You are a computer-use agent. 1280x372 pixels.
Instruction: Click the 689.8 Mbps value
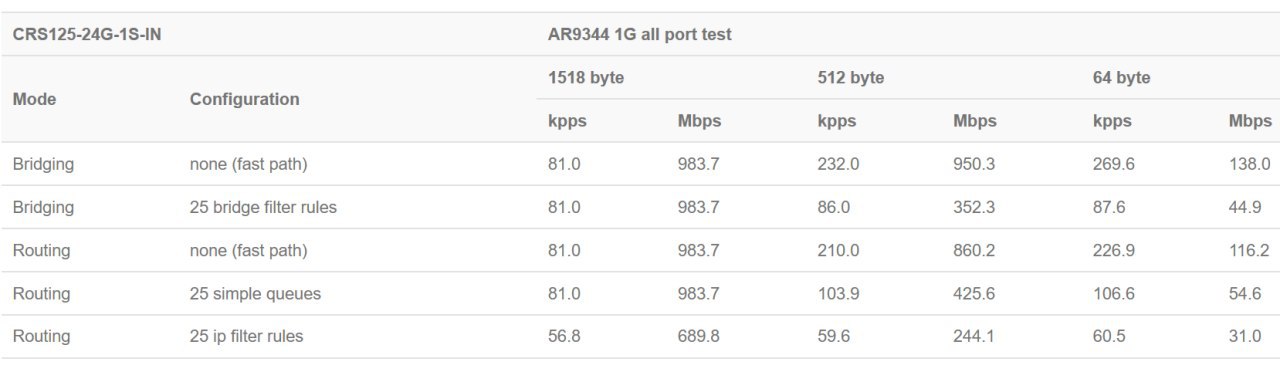698,336
